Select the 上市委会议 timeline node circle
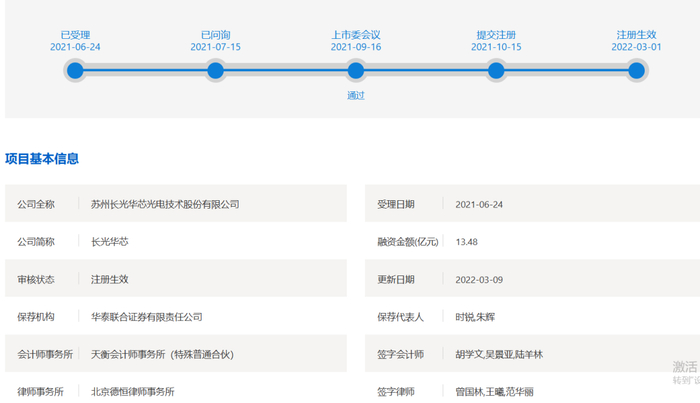 click(356, 71)
